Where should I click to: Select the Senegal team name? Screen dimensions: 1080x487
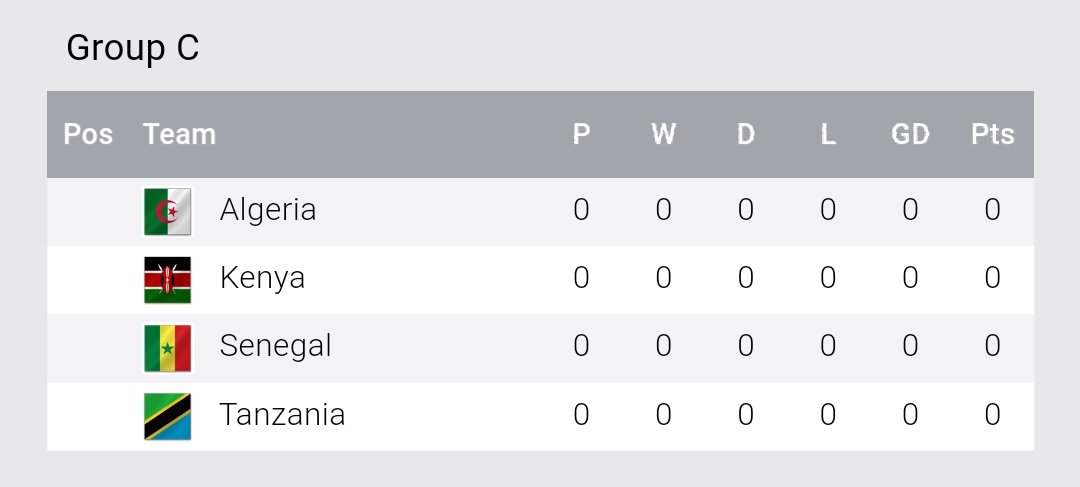[275, 346]
